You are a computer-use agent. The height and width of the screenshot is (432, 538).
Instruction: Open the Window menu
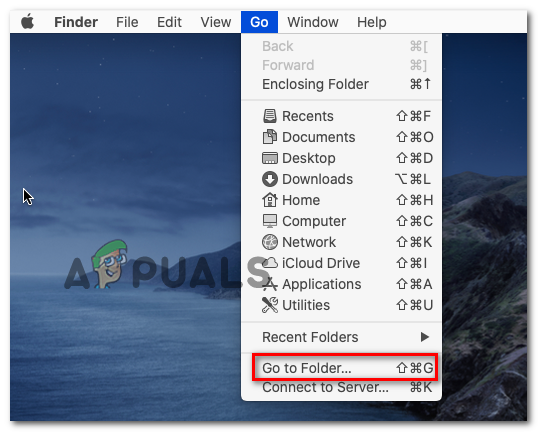[x=313, y=22]
